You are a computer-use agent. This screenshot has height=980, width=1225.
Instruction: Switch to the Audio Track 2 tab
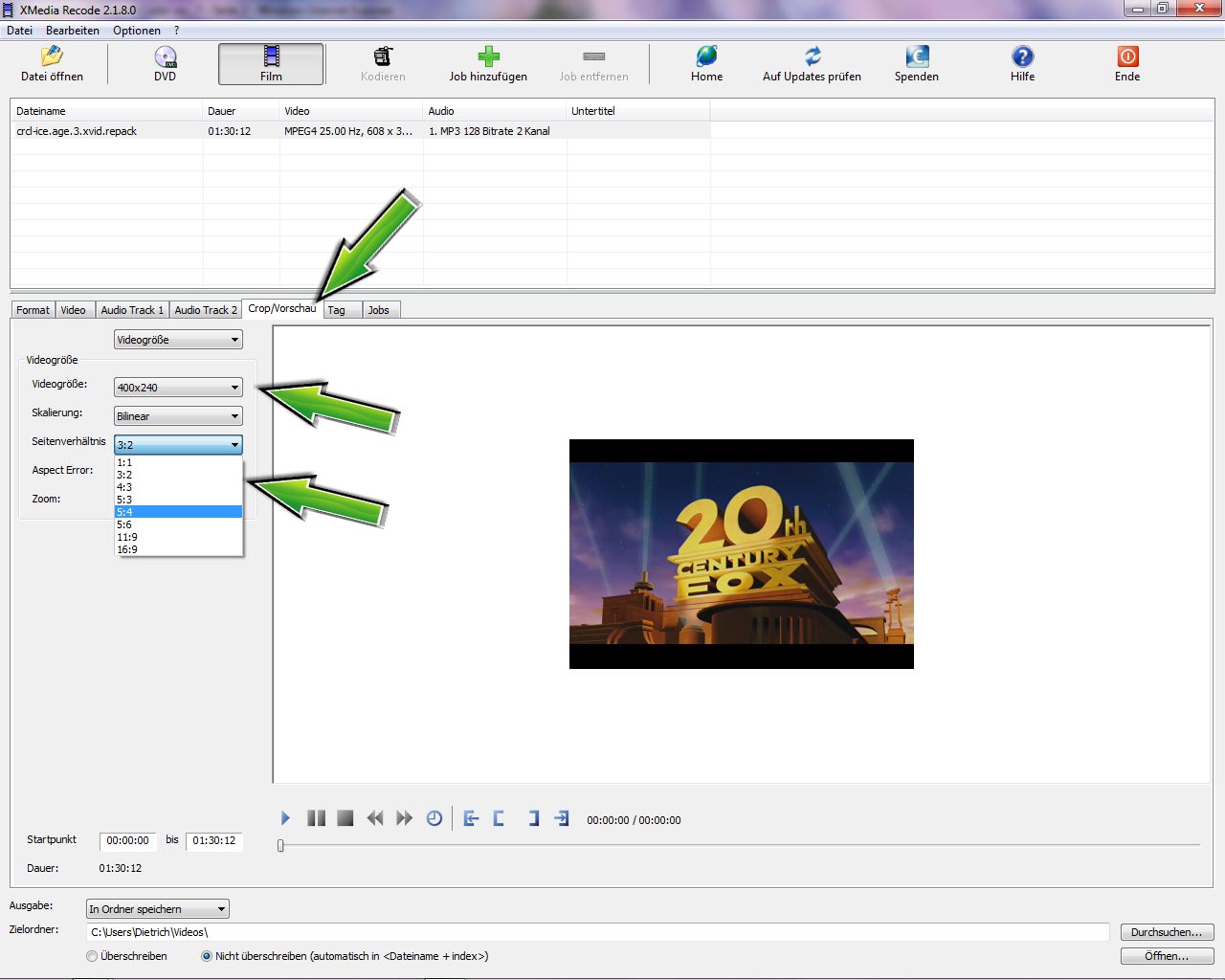coord(206,310)
